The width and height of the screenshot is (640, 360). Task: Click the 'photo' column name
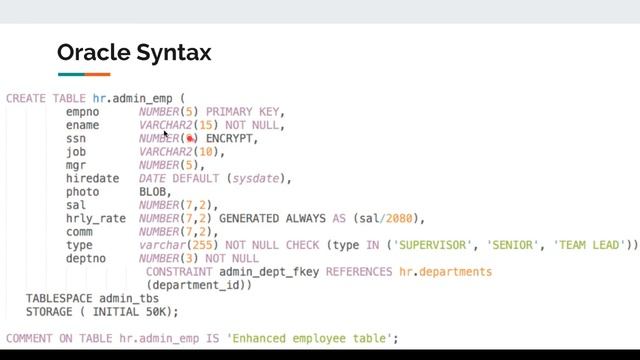pyautogui.click(x=82, y=192)
